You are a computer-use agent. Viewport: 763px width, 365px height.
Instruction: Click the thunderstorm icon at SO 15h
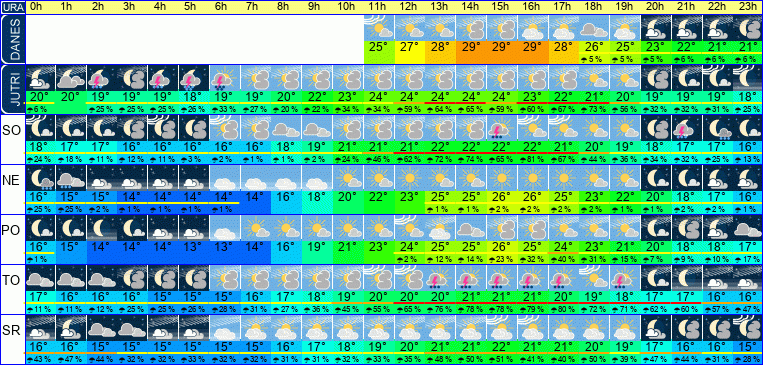(501, 128)
